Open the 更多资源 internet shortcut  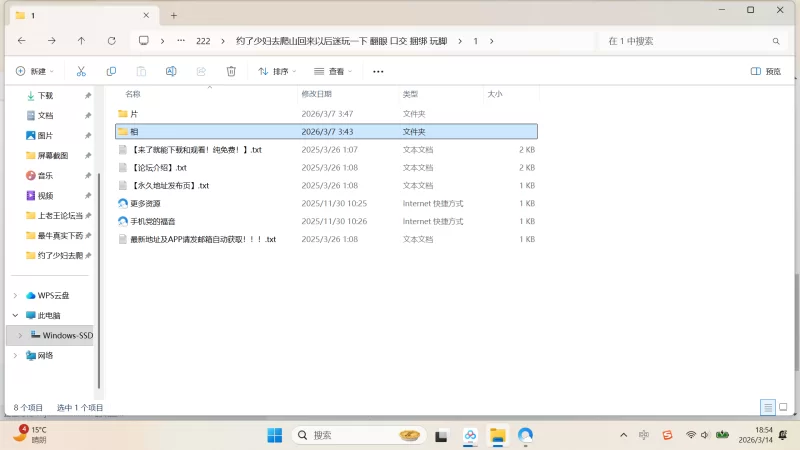coord(145,203)
